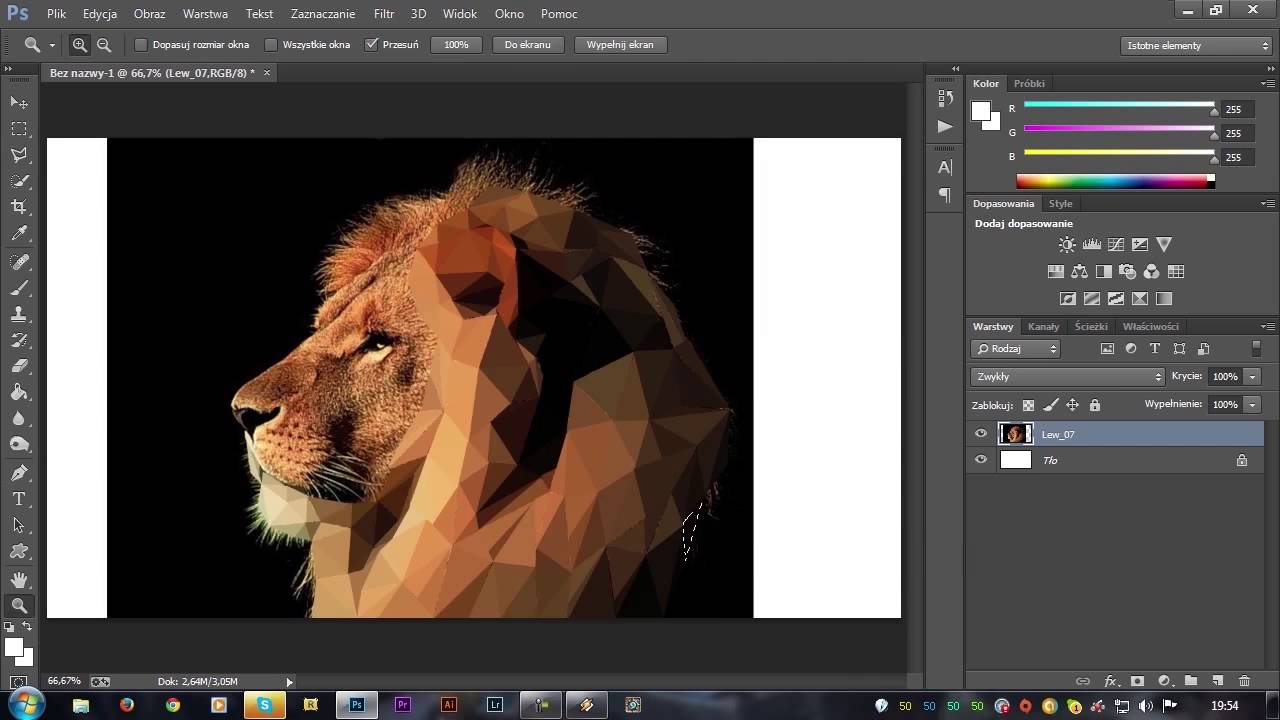The width and height of the screenshot is (1280, 720).
Task: Uncheck the Przesuń checkbox
Action: tap(372, 45)
